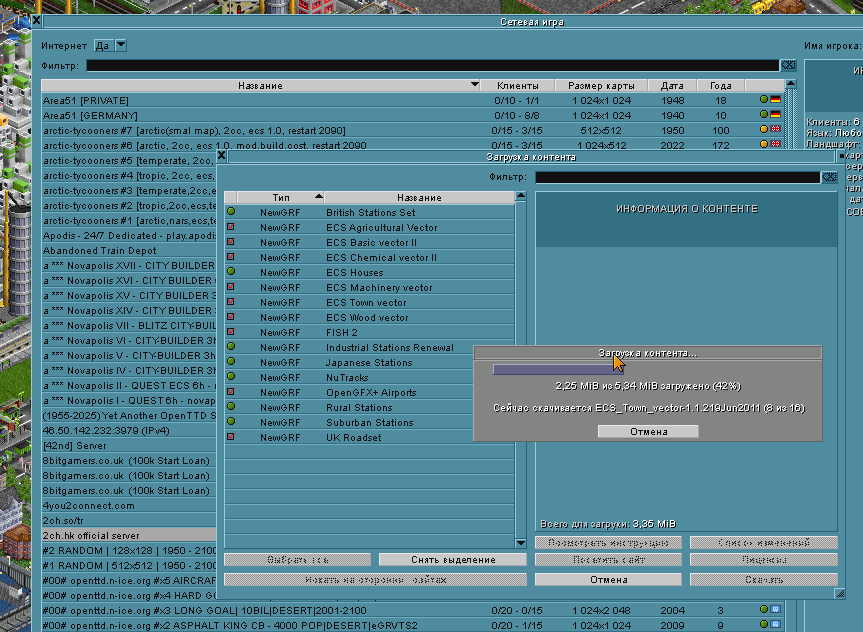The width and height of the screenshot is (863, 632).
Task: Clear the server list filter
Action: [x=788, y=66]
